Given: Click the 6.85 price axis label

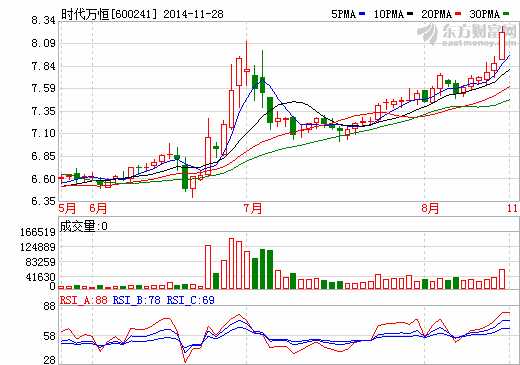Looking at the screenshot, I should 43,156.
